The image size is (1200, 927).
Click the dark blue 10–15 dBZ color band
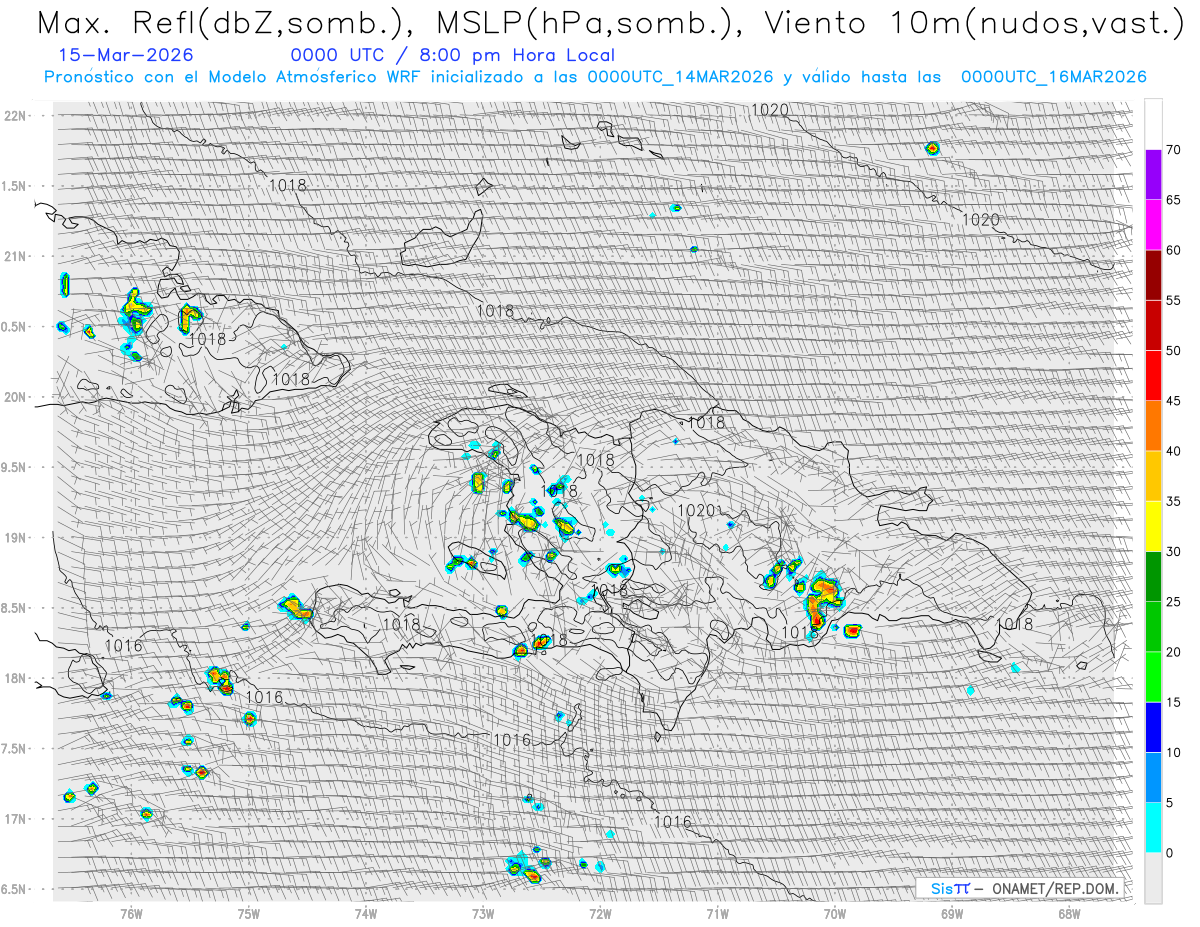pyautogui.click(x=1153, y=727)
